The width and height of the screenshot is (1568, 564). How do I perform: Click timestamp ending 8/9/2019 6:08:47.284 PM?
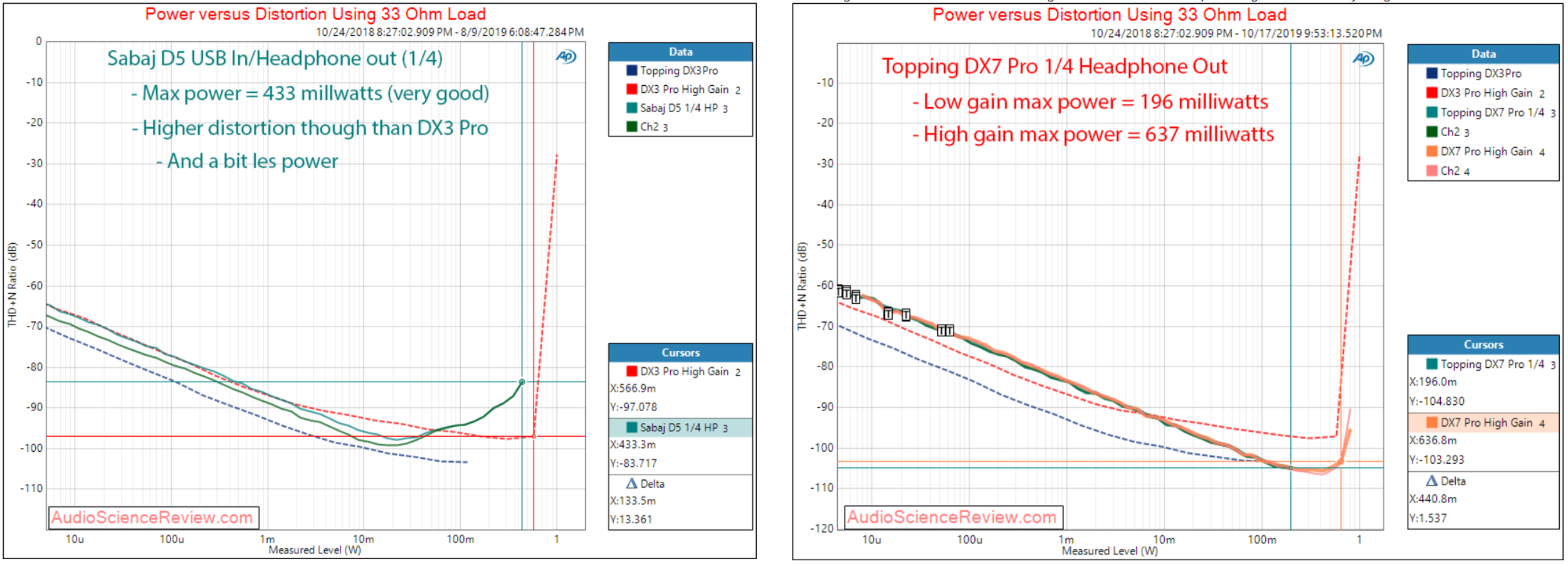tap(450, 32)
